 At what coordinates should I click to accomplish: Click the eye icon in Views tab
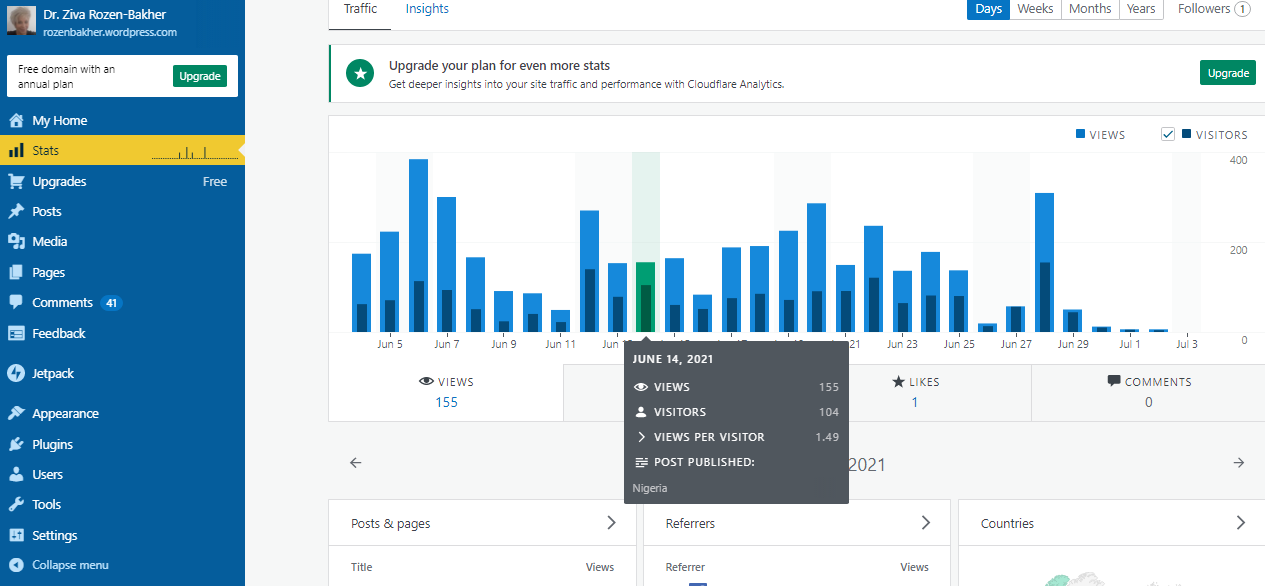point(426,382)
